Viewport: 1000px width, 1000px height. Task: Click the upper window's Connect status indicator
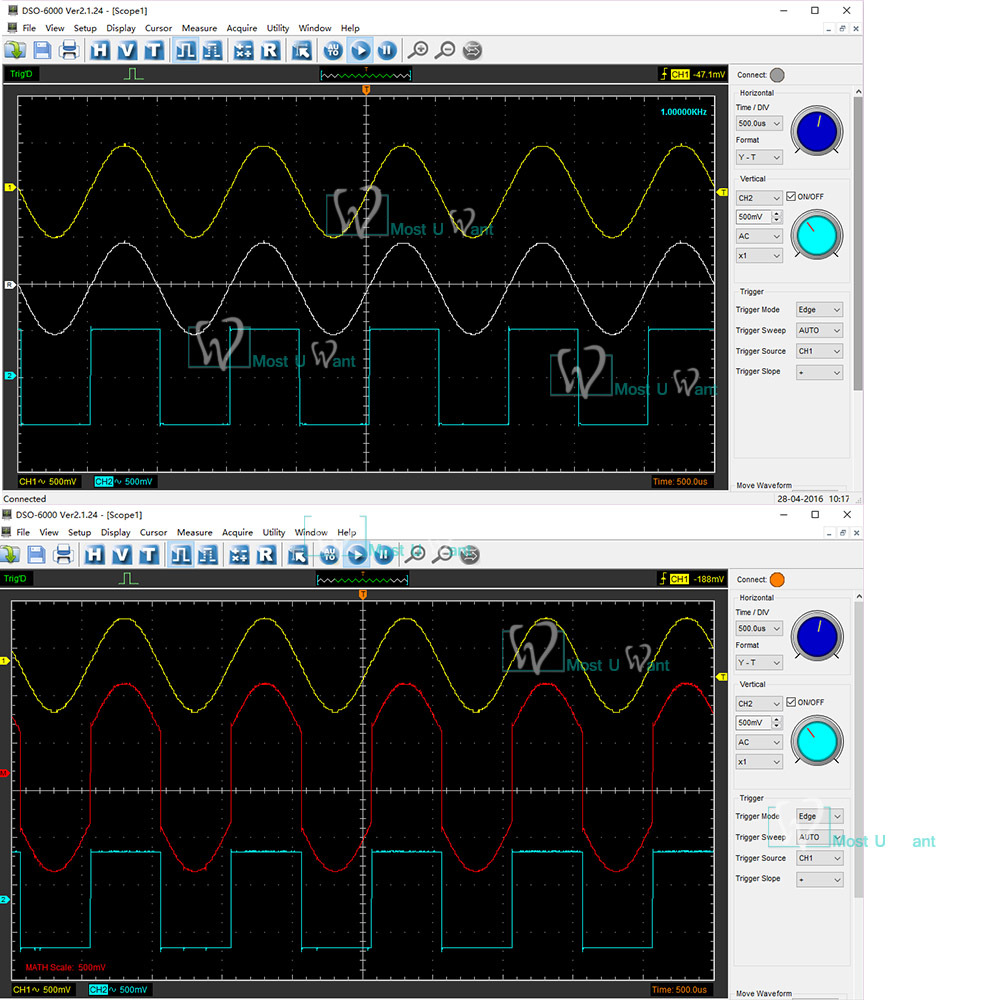[777, 75]
